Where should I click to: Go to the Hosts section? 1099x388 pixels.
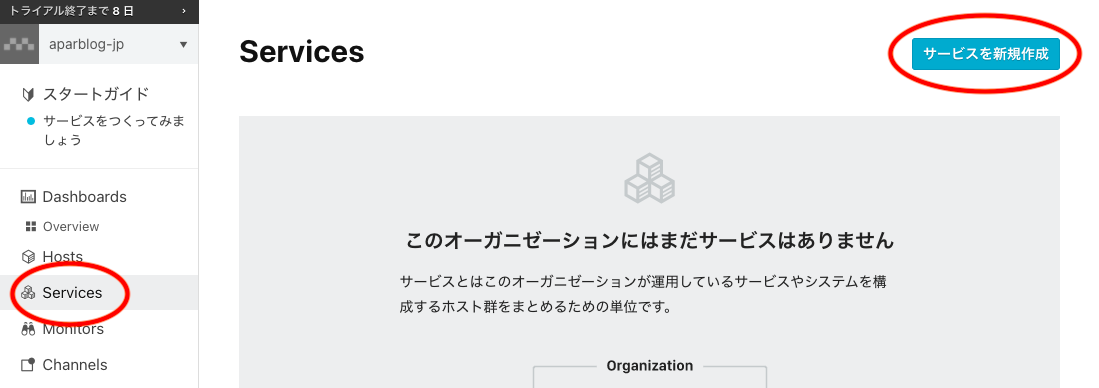(62, 256)
